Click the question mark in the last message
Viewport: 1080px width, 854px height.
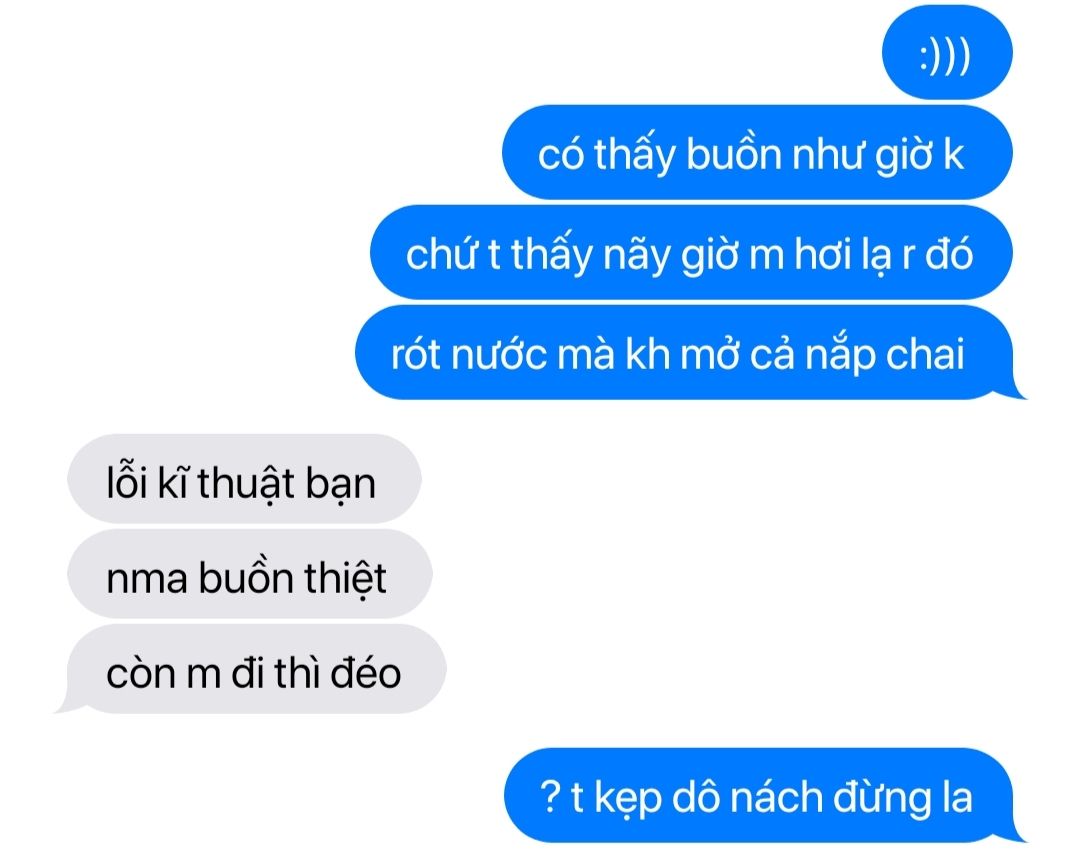[x=550, y=796]
